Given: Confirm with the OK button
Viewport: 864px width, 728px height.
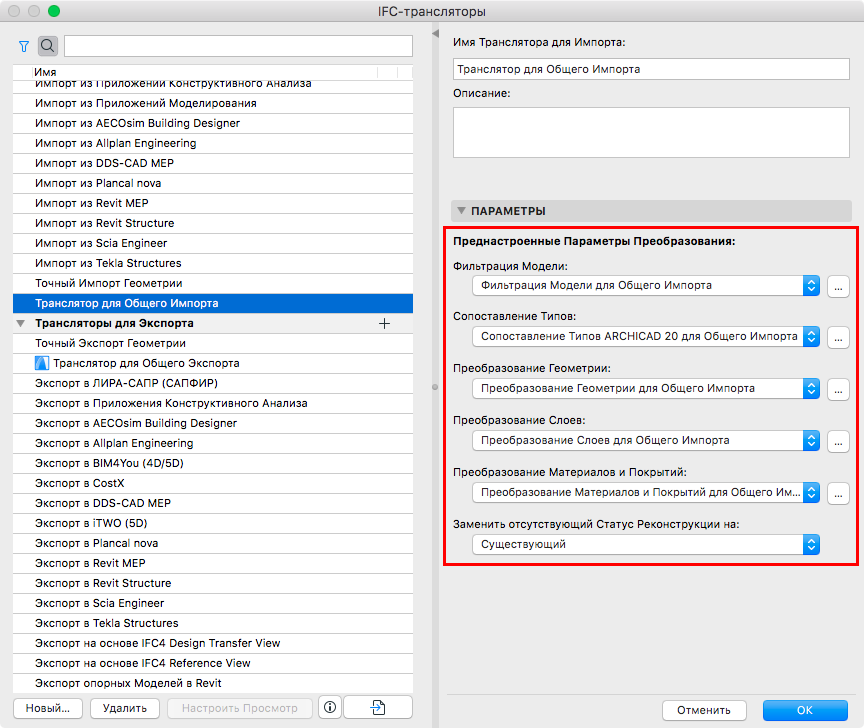Looking at the screenshot, I should (x=805, y=710).
